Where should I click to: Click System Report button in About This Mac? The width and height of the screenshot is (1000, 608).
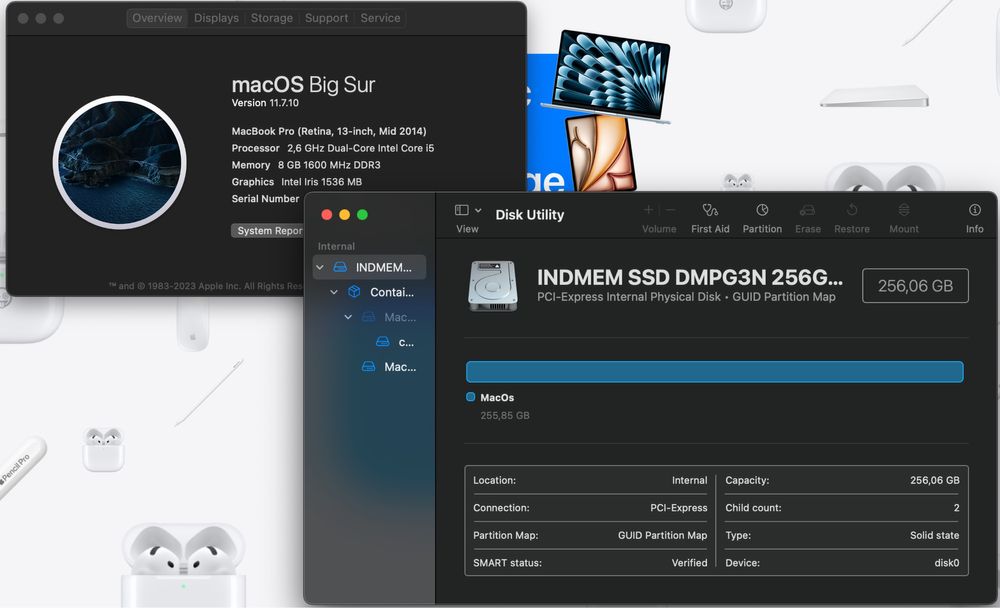click(268, 230)
